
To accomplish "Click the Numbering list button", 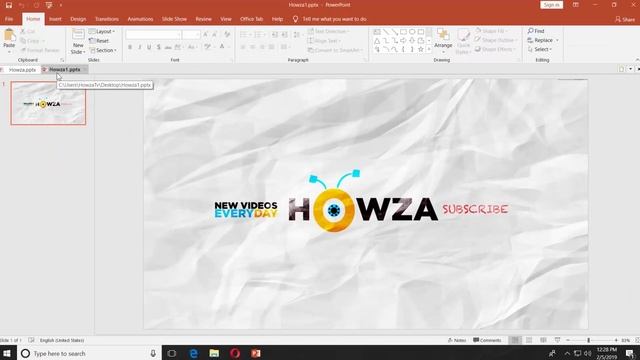I will pos(259,35).
